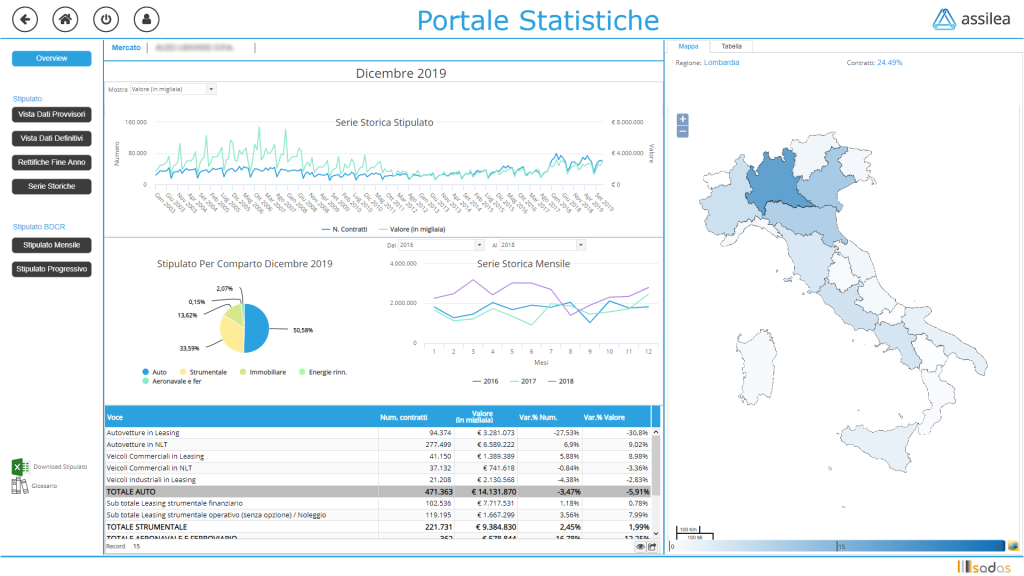Toggle the 2018 monthly series legend
Image resolution: width=1024 pixels, height=576 pixels.
coord(561,381)
